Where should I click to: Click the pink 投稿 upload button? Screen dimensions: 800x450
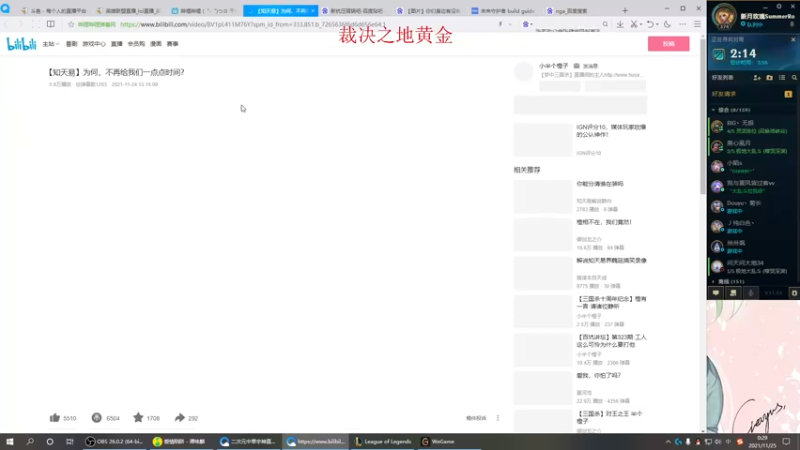[668, 44]
